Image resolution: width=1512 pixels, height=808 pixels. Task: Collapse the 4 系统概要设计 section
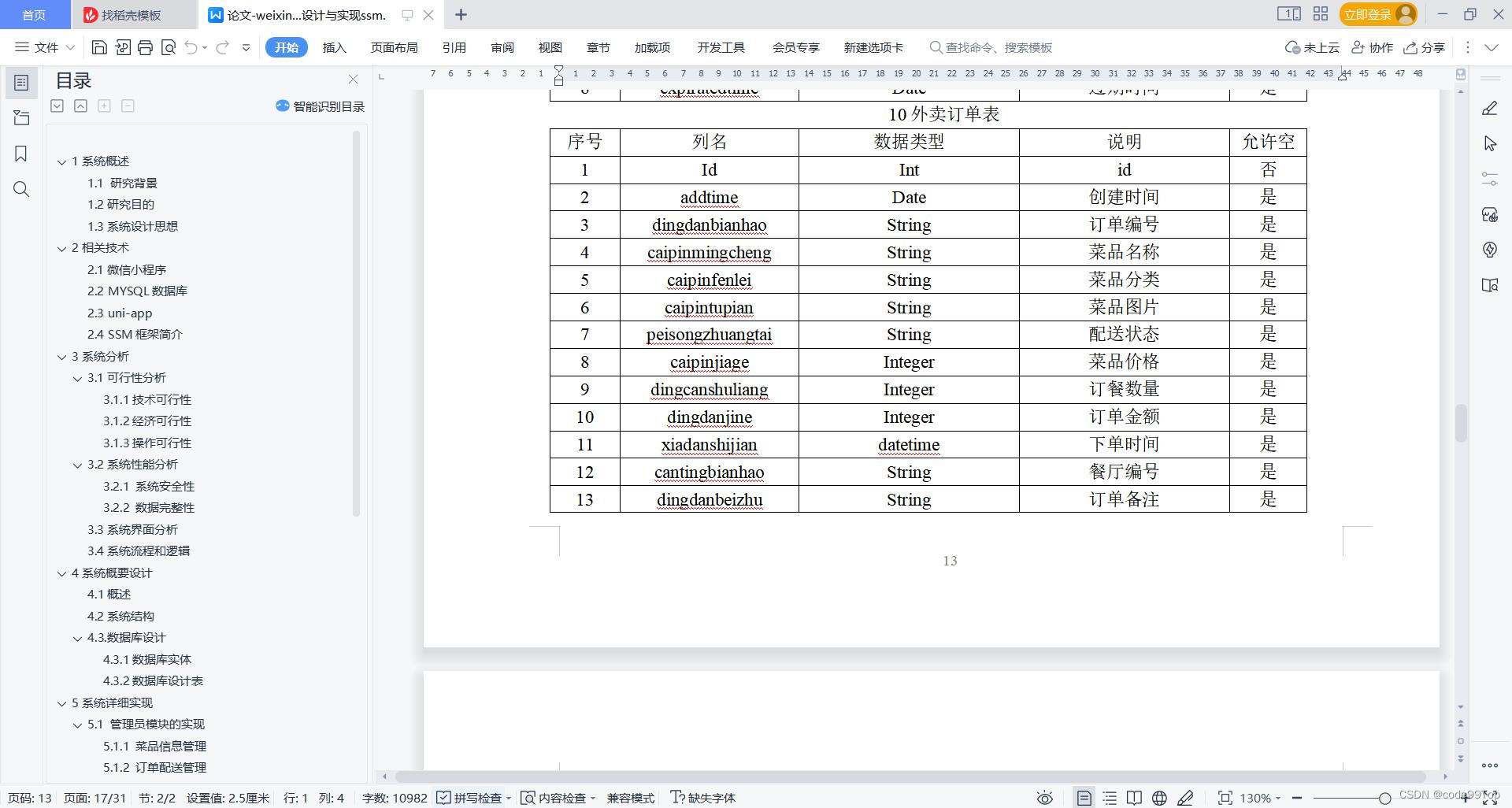click(61, 573)
